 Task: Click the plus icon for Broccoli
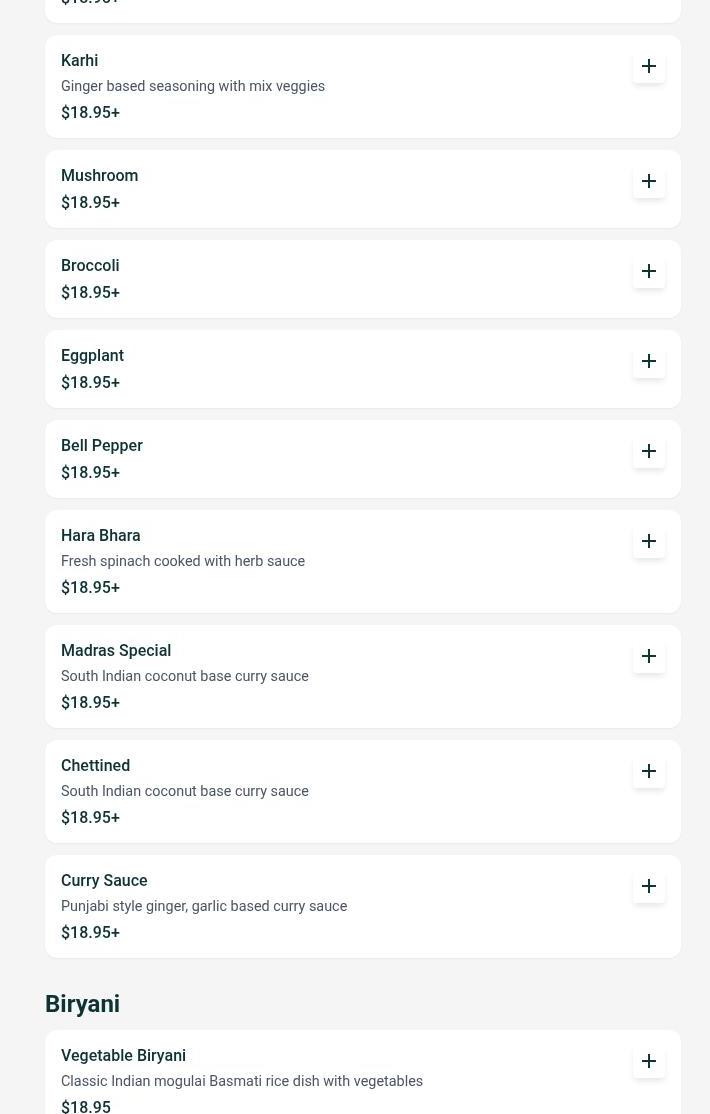click(x=648, y=271)
